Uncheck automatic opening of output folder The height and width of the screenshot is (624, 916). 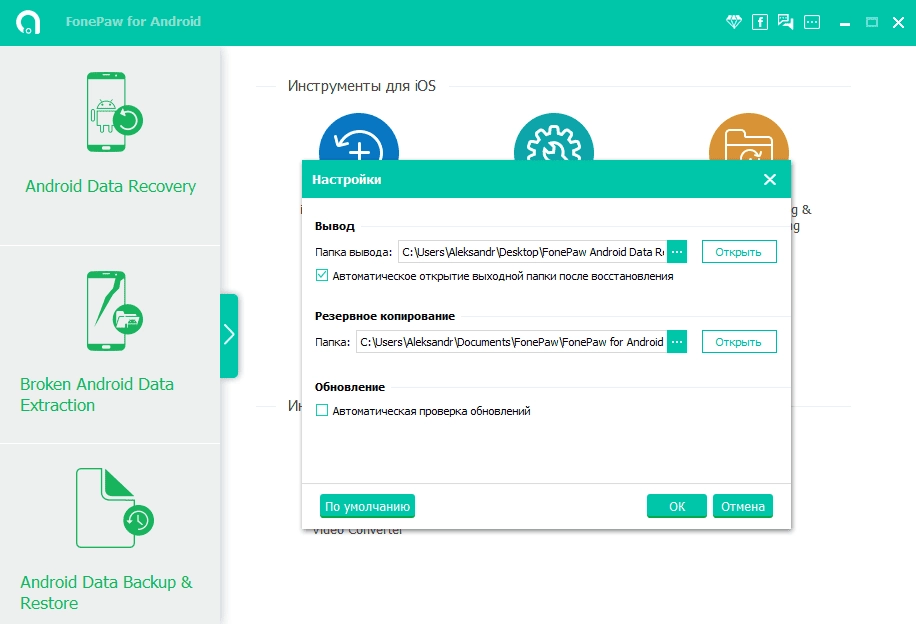pyautogui.click(x=322, y=275)
